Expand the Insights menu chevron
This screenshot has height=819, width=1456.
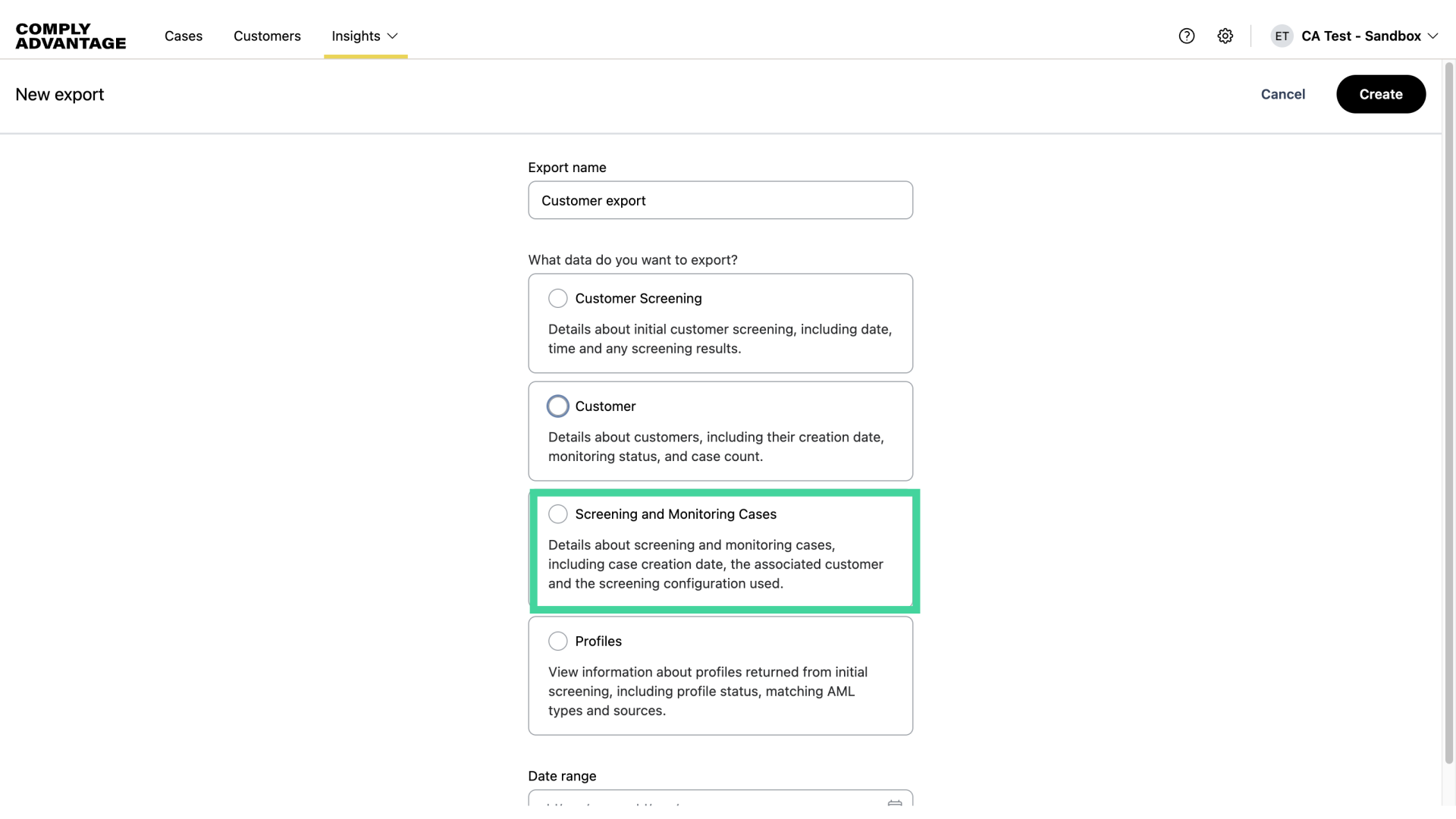(392, 36)
